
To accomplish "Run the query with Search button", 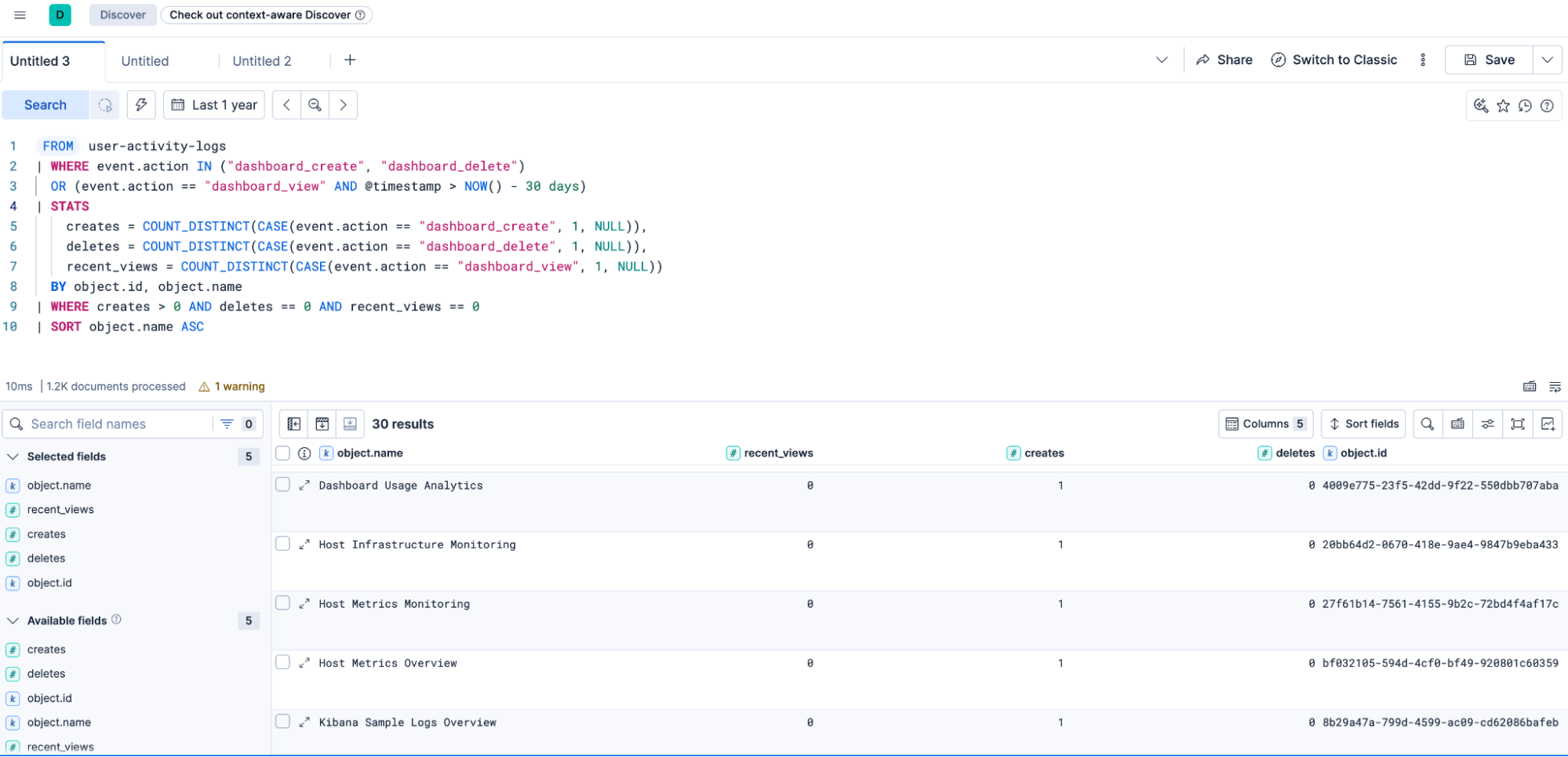I will [45, 105].
